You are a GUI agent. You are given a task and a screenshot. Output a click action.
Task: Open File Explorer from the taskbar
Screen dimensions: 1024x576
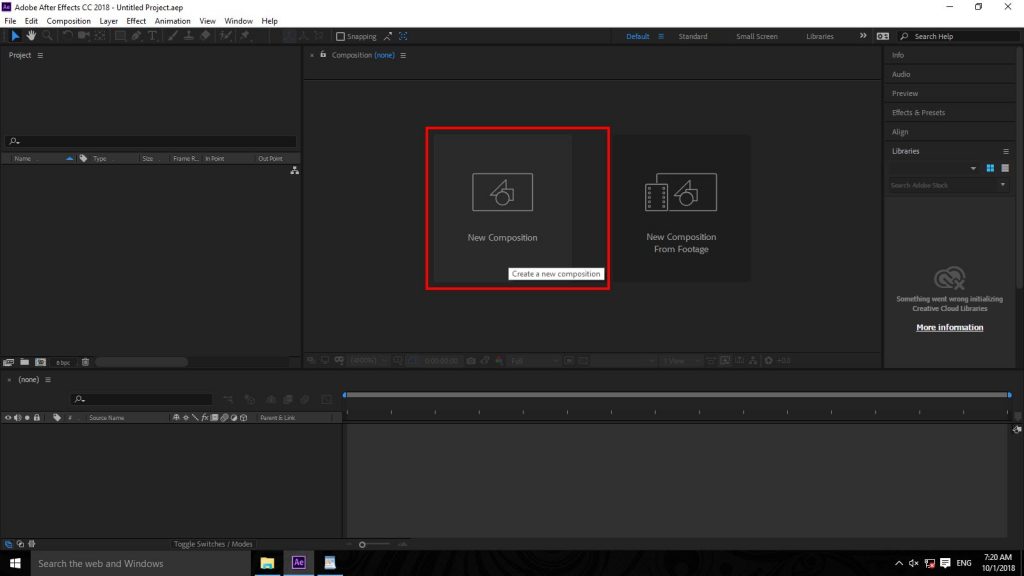267,562
